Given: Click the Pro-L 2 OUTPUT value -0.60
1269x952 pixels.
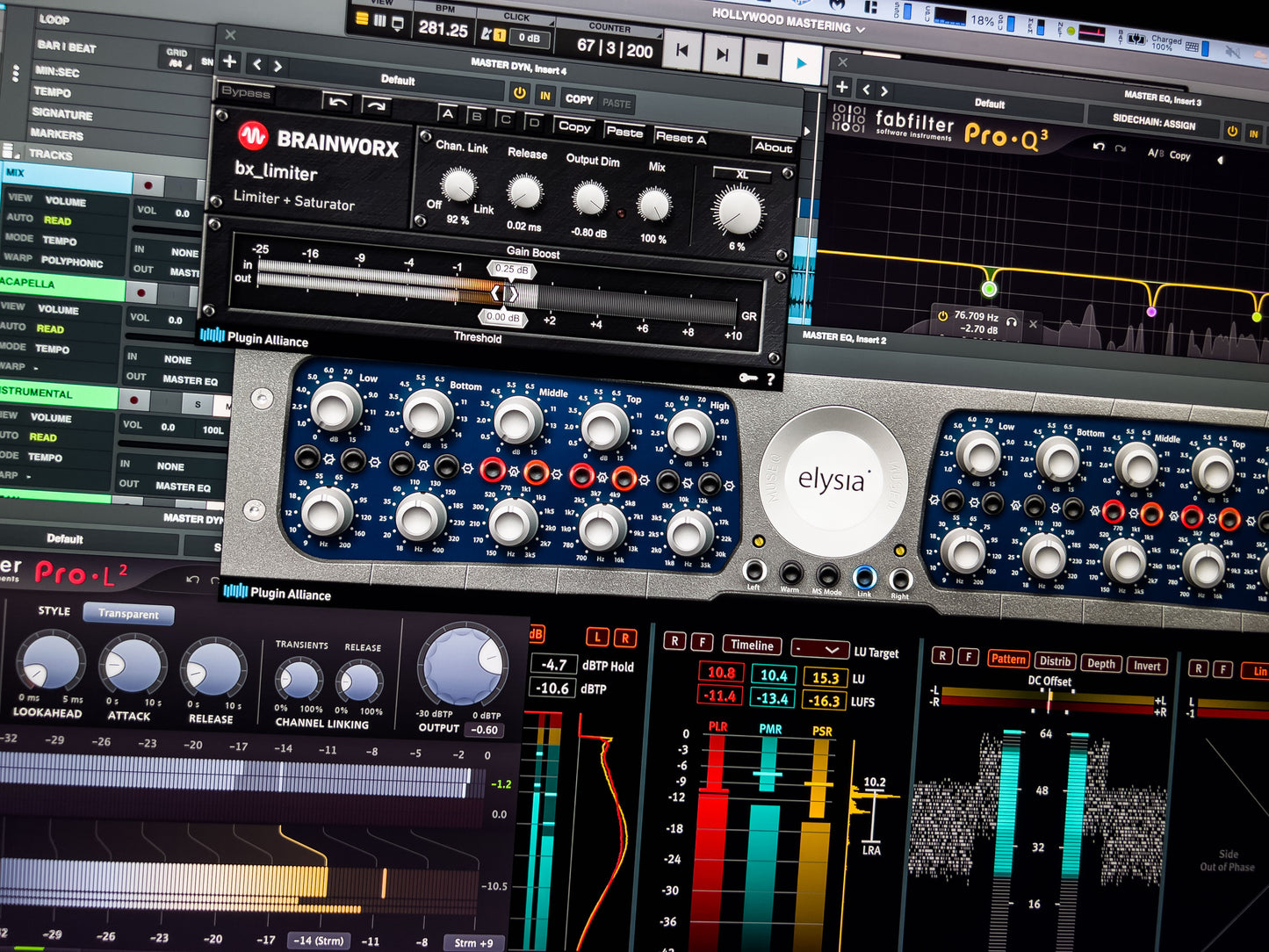Looking at the screenshot, I should coord(485,729).
